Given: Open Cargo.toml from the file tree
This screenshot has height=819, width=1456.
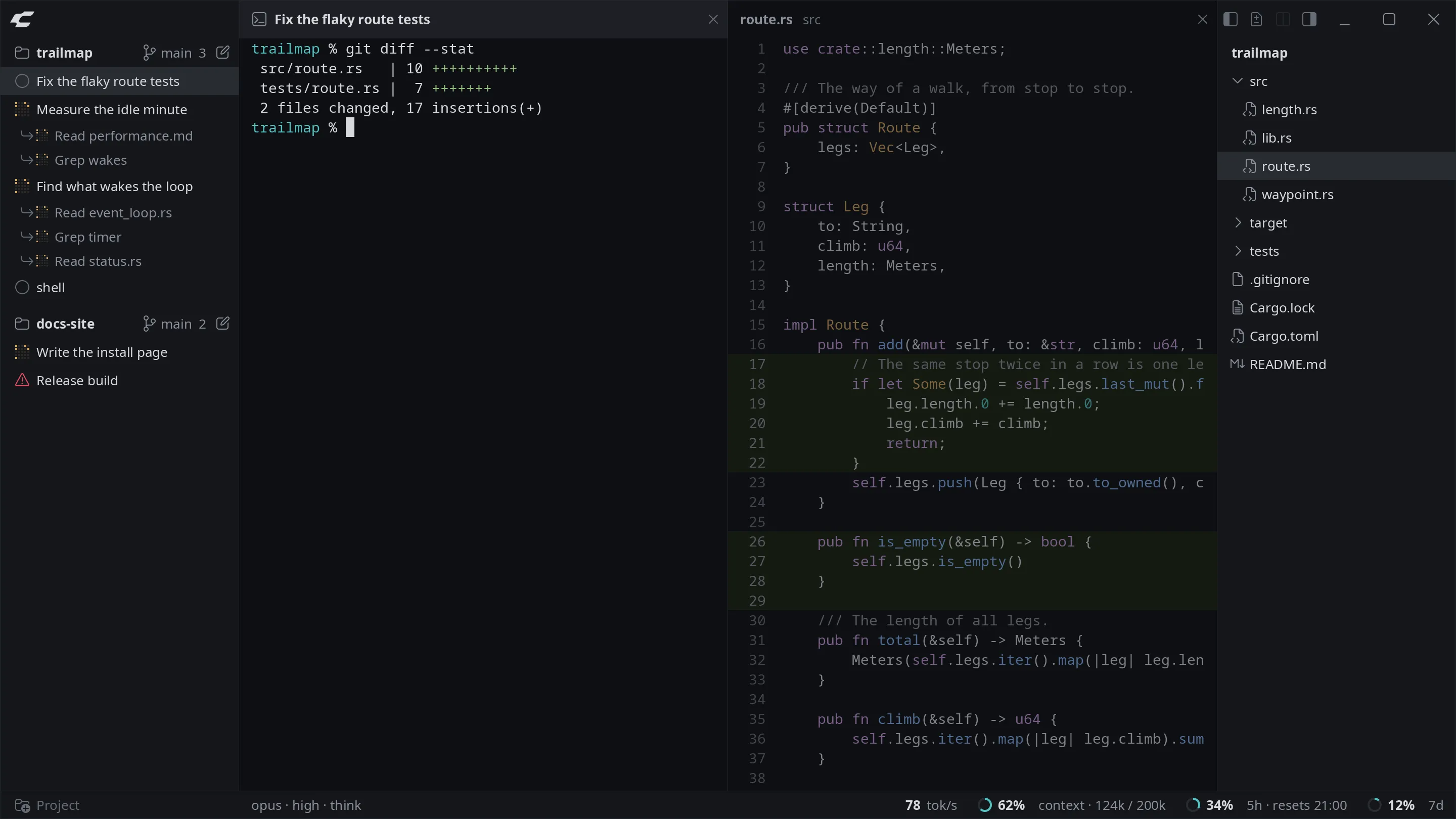Looking at the screenshot, I should (1336, 336).
